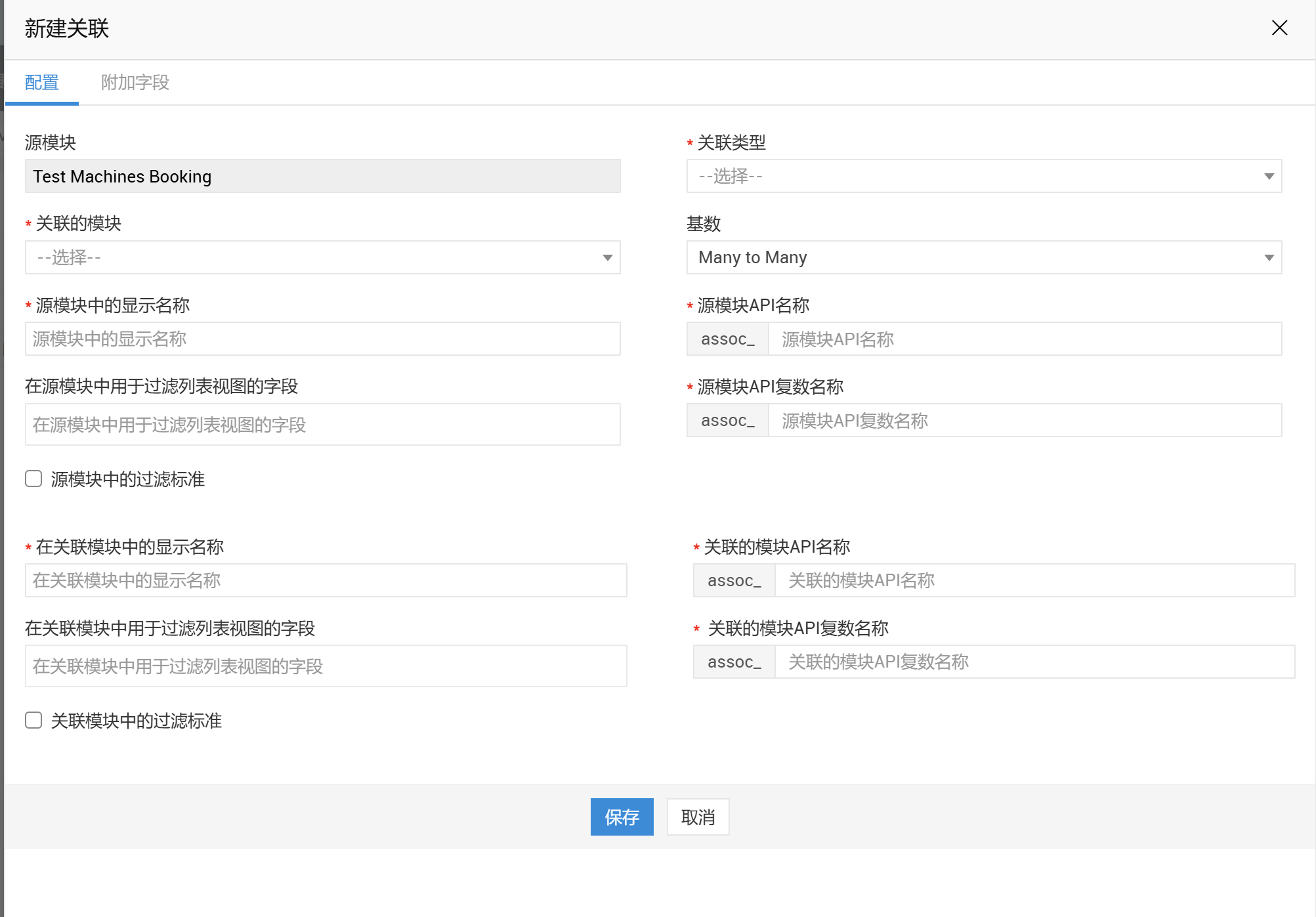Tick the 关联模块中的过滤标准 checkbox

click(33, 720)
